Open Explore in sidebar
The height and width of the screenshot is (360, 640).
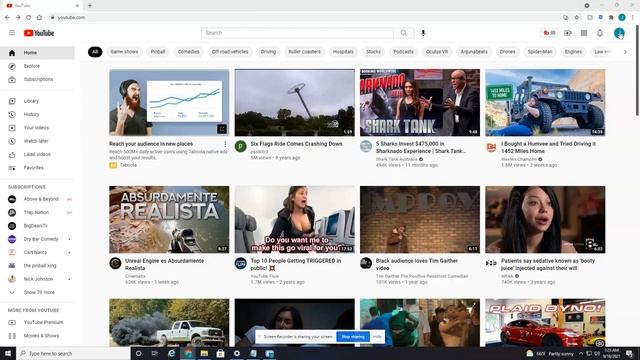tap(37, 66)
